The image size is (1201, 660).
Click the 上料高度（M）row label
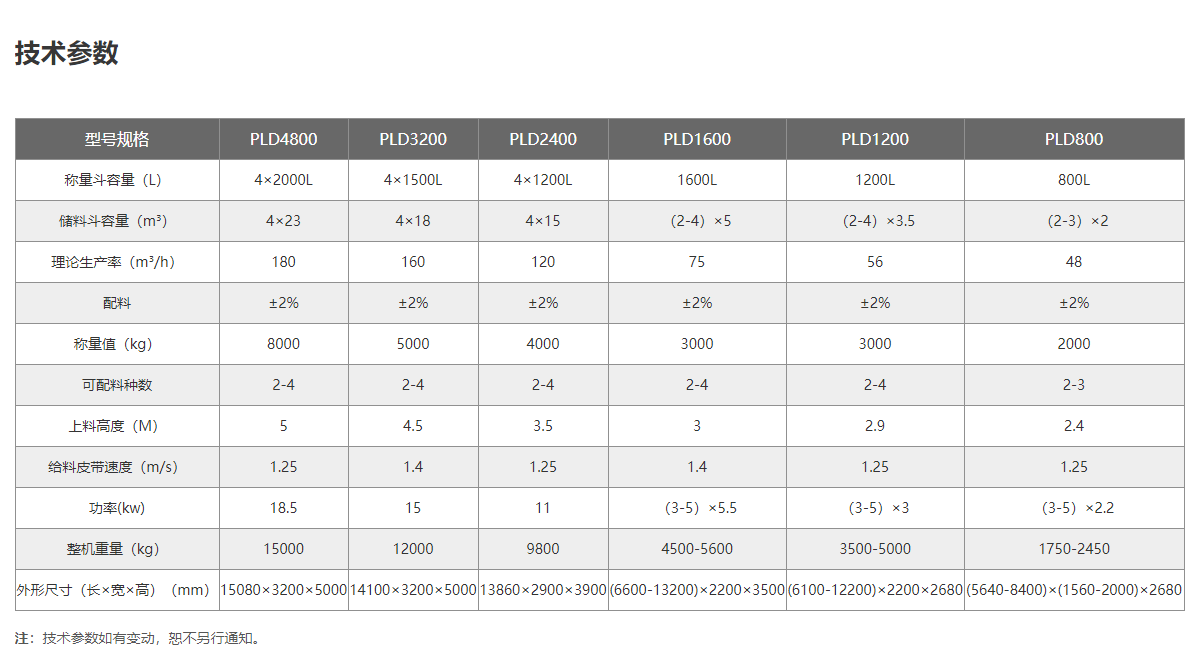[x=117, y=426]
